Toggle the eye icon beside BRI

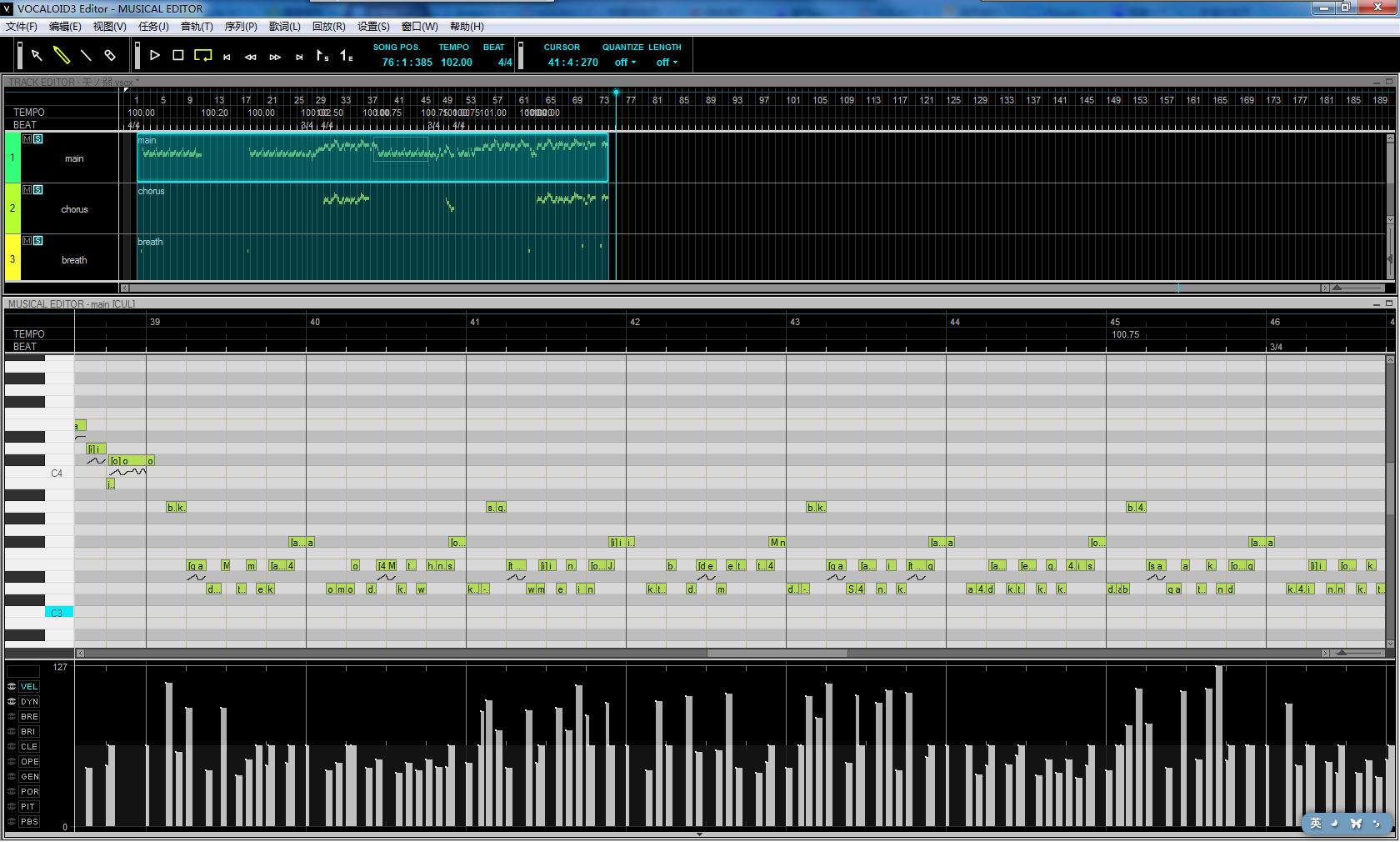point(12,732)
